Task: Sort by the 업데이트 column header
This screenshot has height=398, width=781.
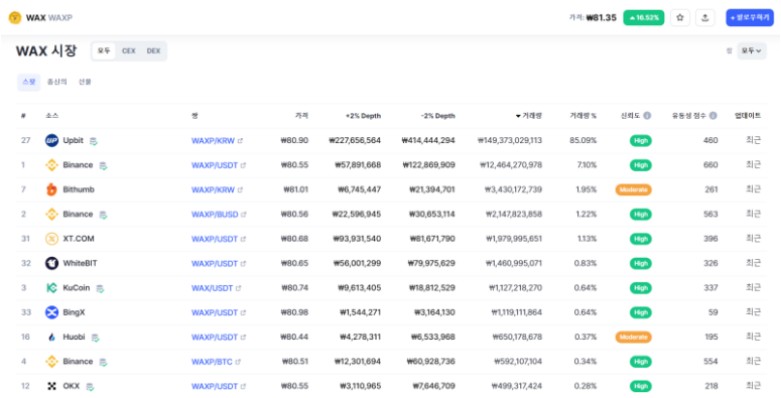Action: coord(748,116)
